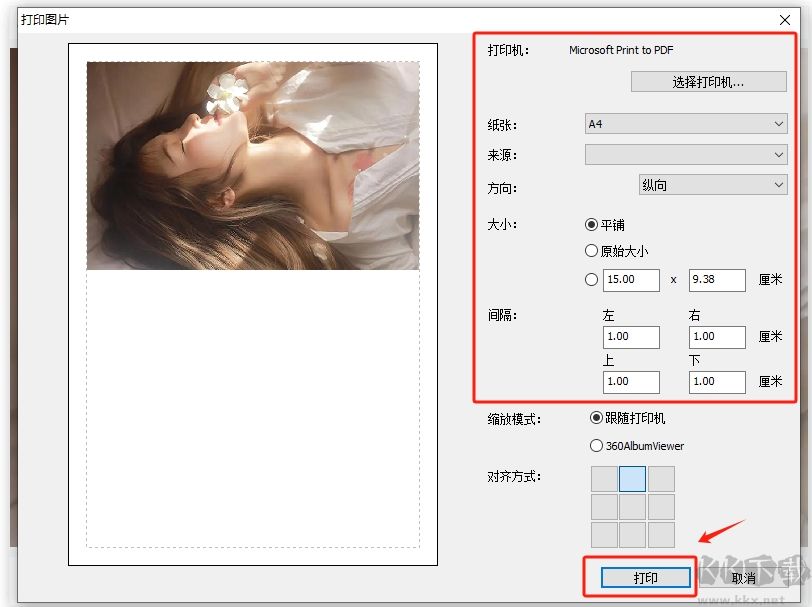Open the 选择打印机 printer selection dialog
Viewport: 812px width, 607px height.
pyautogui.click(x=708, y=82)
